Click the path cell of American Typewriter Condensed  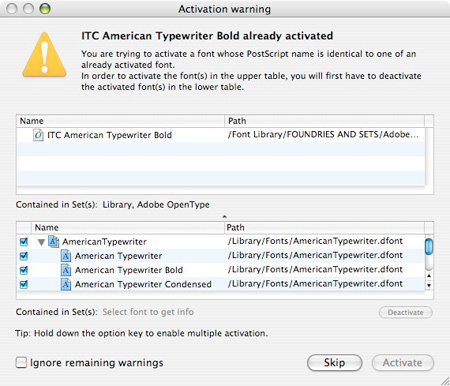click(315, 284)
